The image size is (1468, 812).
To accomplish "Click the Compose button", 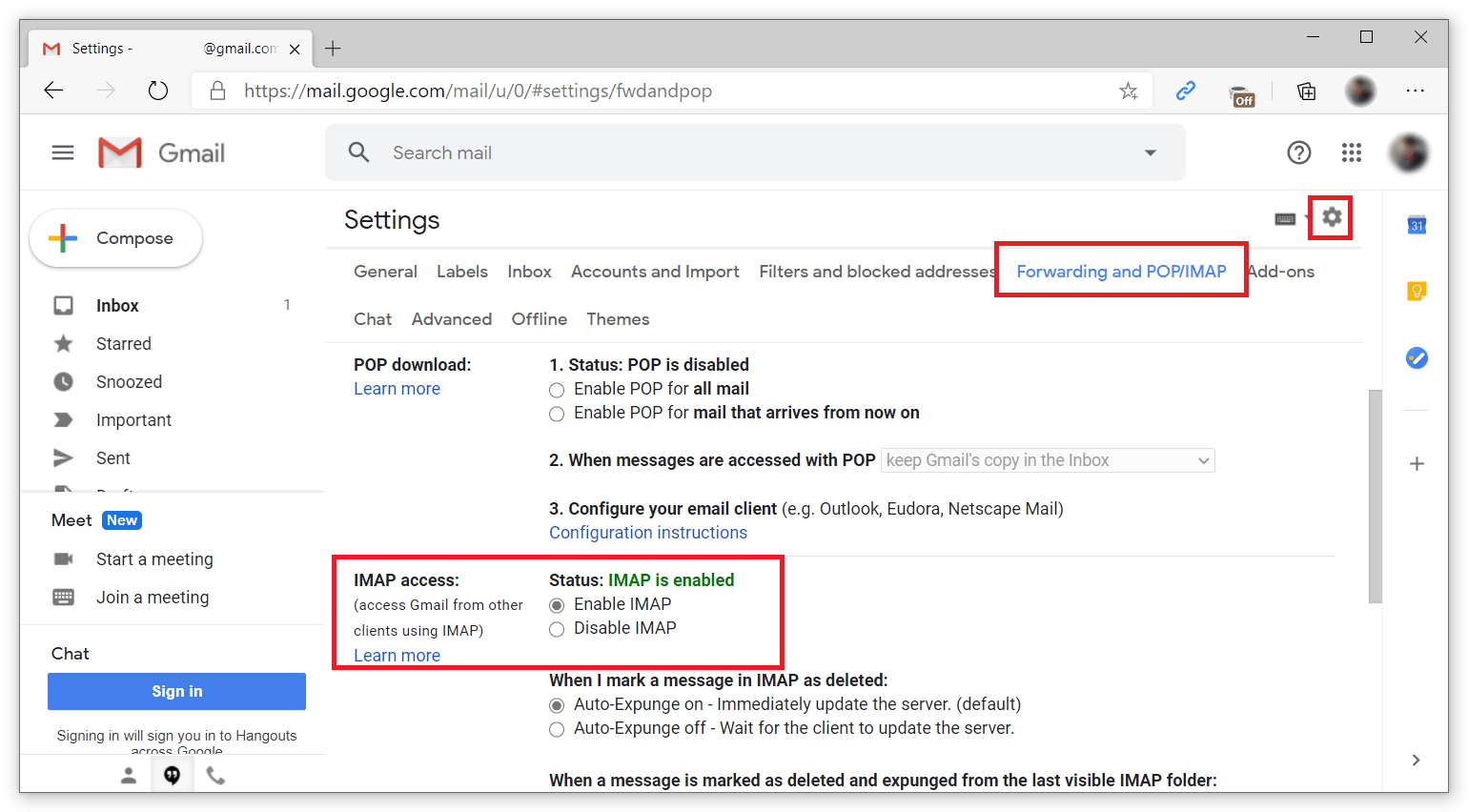I will [116, 238].
